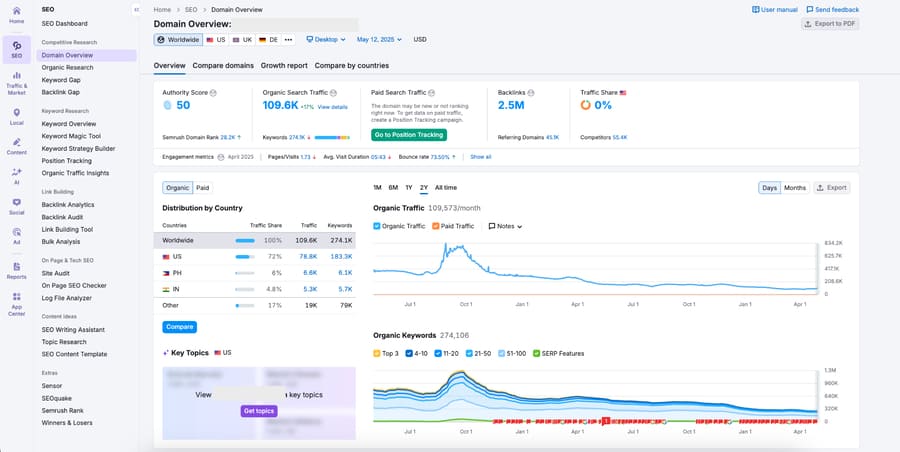
Task: Switch distribution to Paid
Action: pos(203,188)
